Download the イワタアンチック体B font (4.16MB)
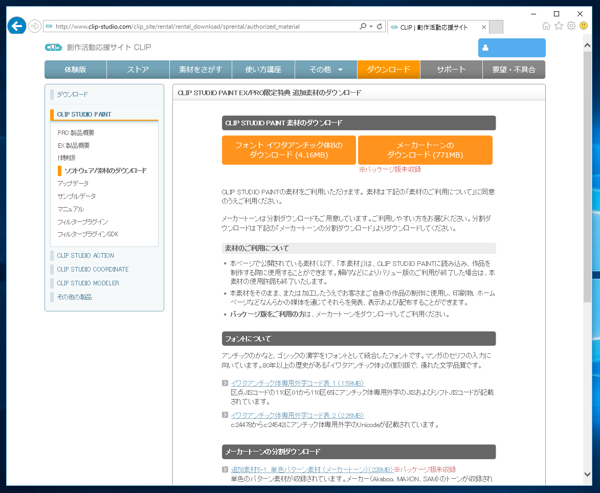The height and width of the screenshot is (493, 600). (289, 150)
